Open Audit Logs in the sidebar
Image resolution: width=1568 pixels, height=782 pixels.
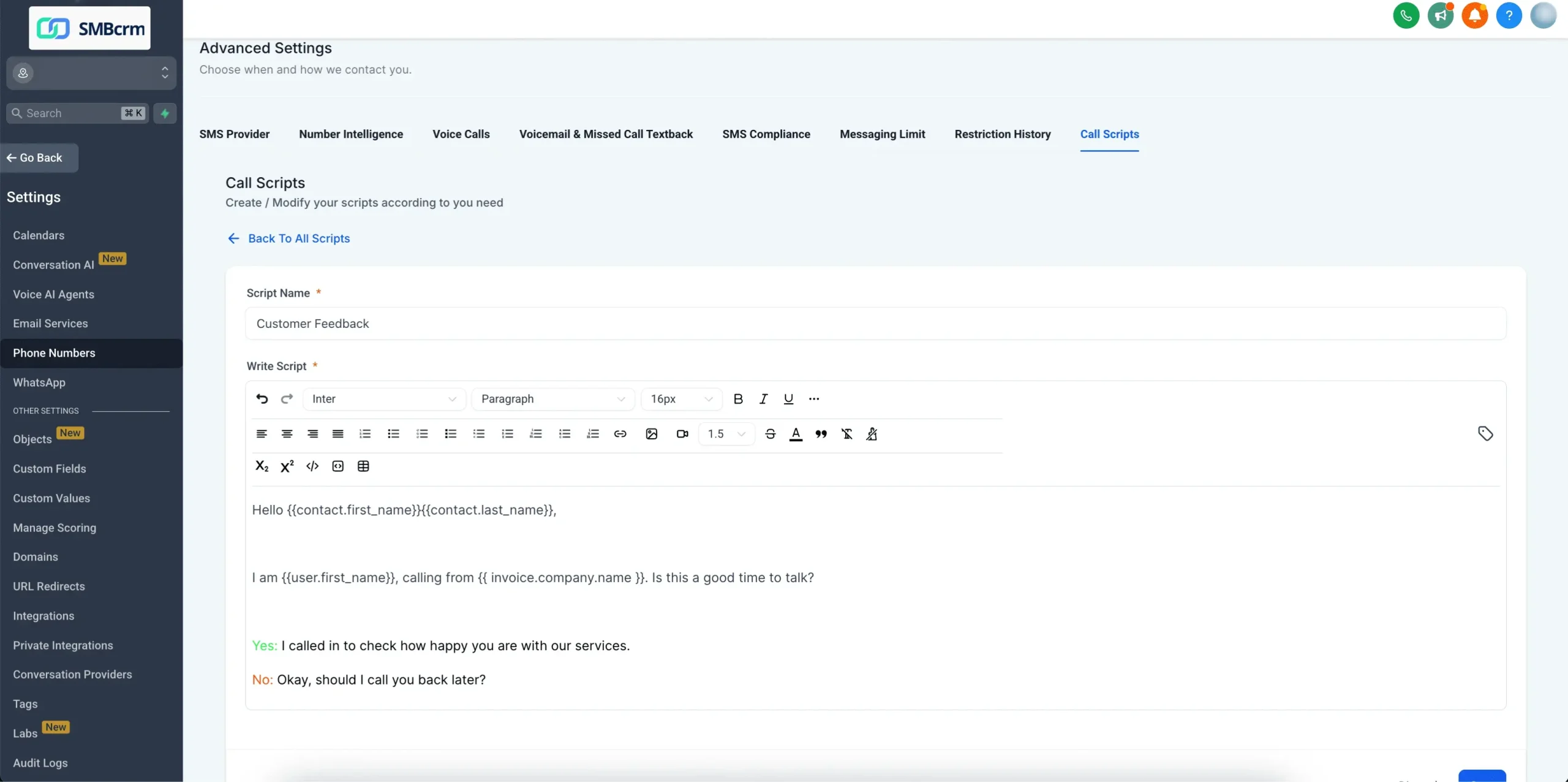tap(40, 763)
